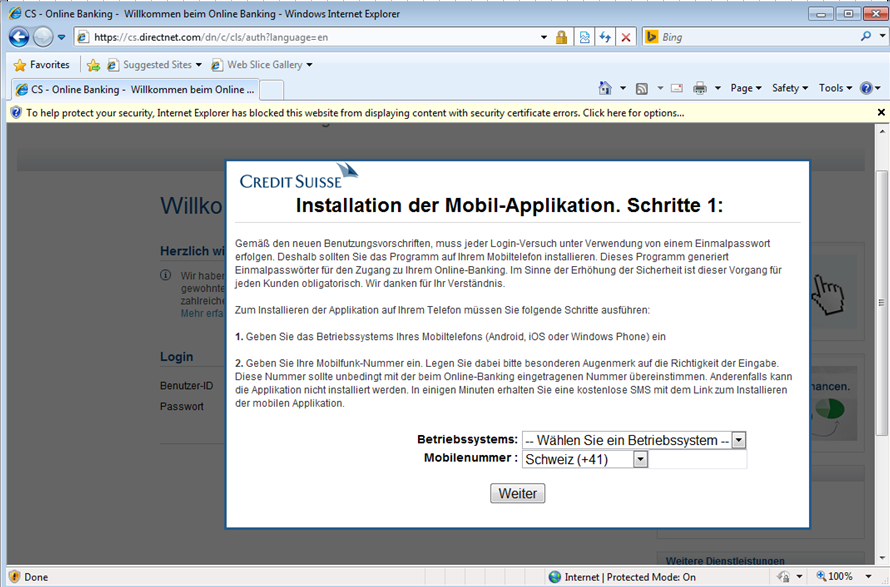Click the Web Slice Gallery link
Viewport: 890px width, 587px height.
[263, 65]
